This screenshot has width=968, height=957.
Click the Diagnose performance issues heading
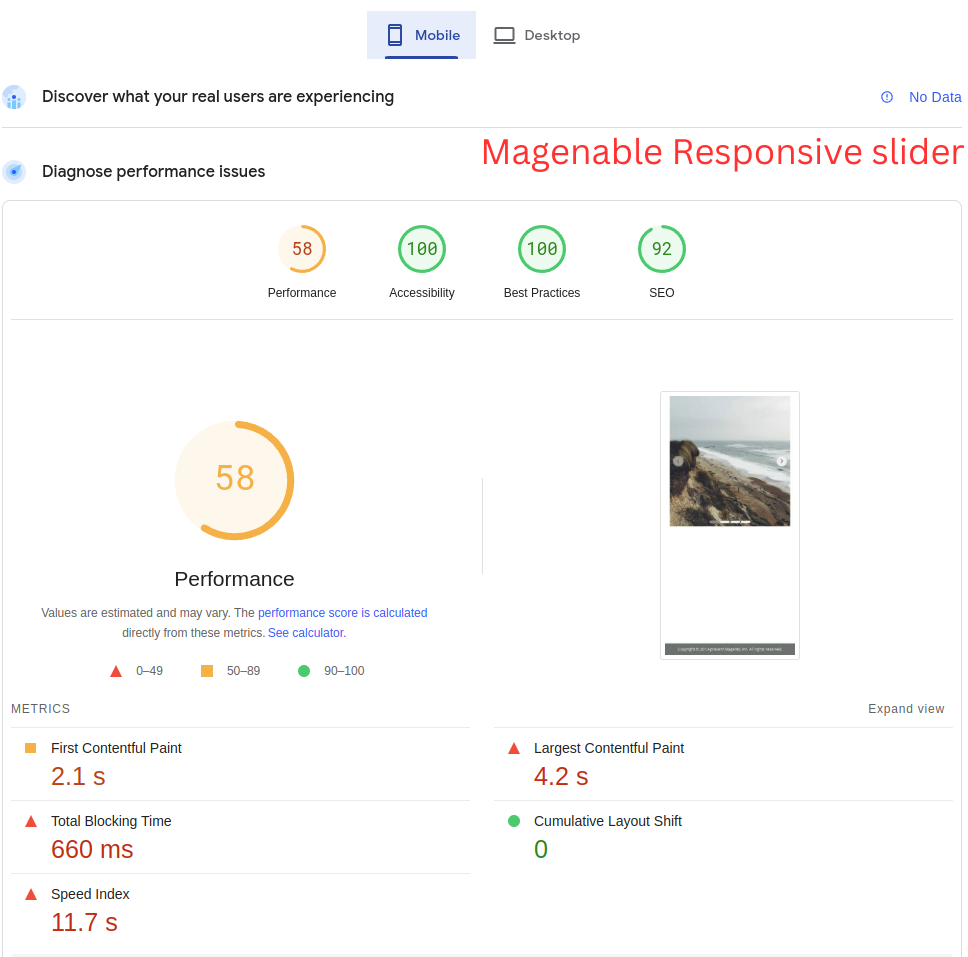point(154,171)
